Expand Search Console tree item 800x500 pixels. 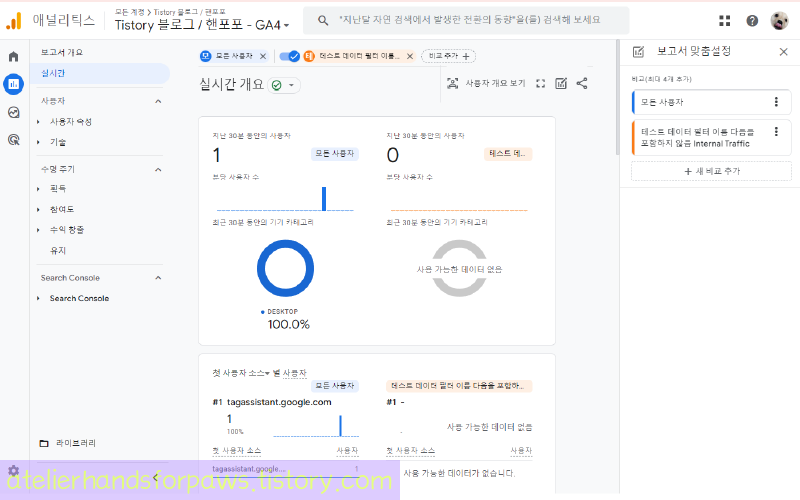tap(39, 298)
